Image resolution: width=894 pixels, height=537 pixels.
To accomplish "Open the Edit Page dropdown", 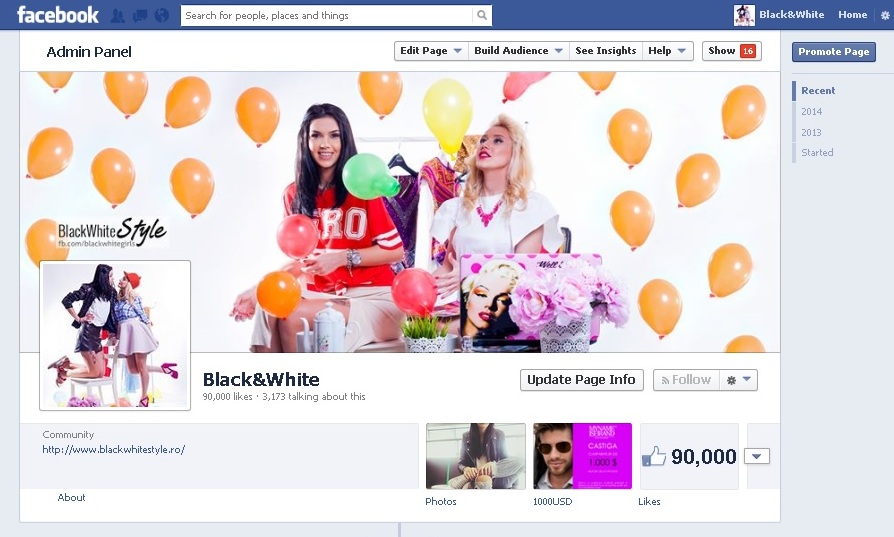I will tap(431, 51).
